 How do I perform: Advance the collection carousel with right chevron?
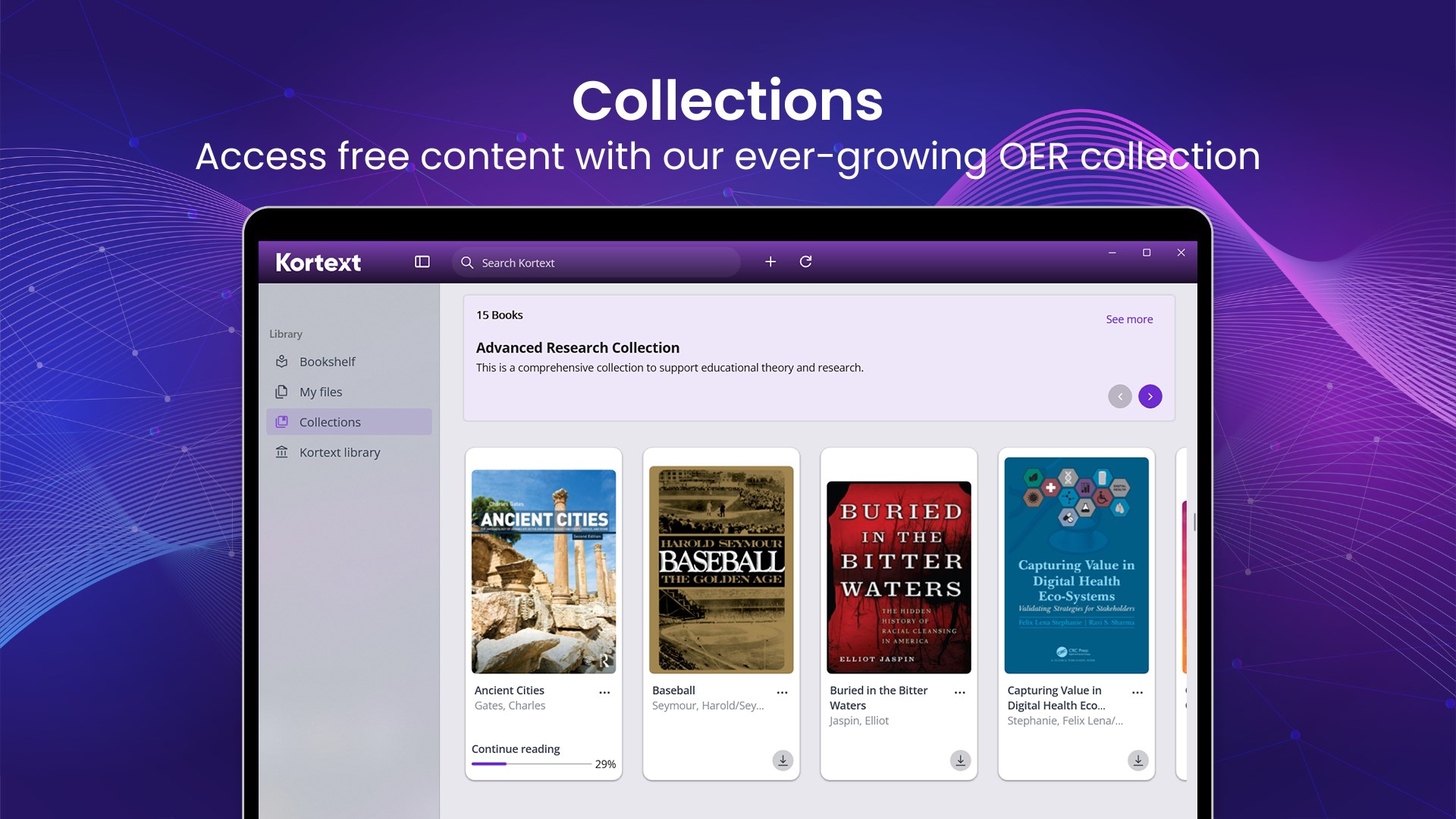click(x=1150, y=396)
